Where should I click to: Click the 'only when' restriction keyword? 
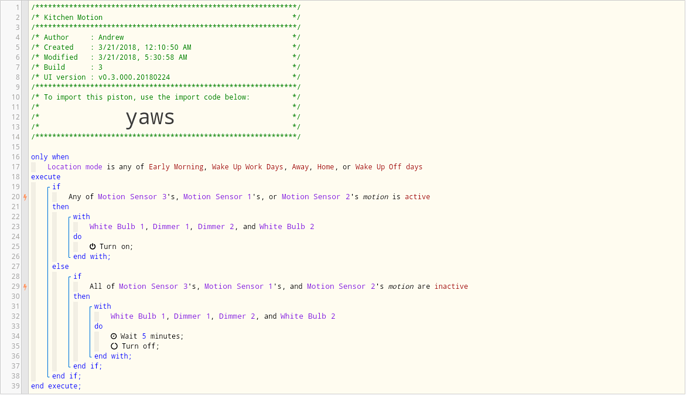(50, 157)
